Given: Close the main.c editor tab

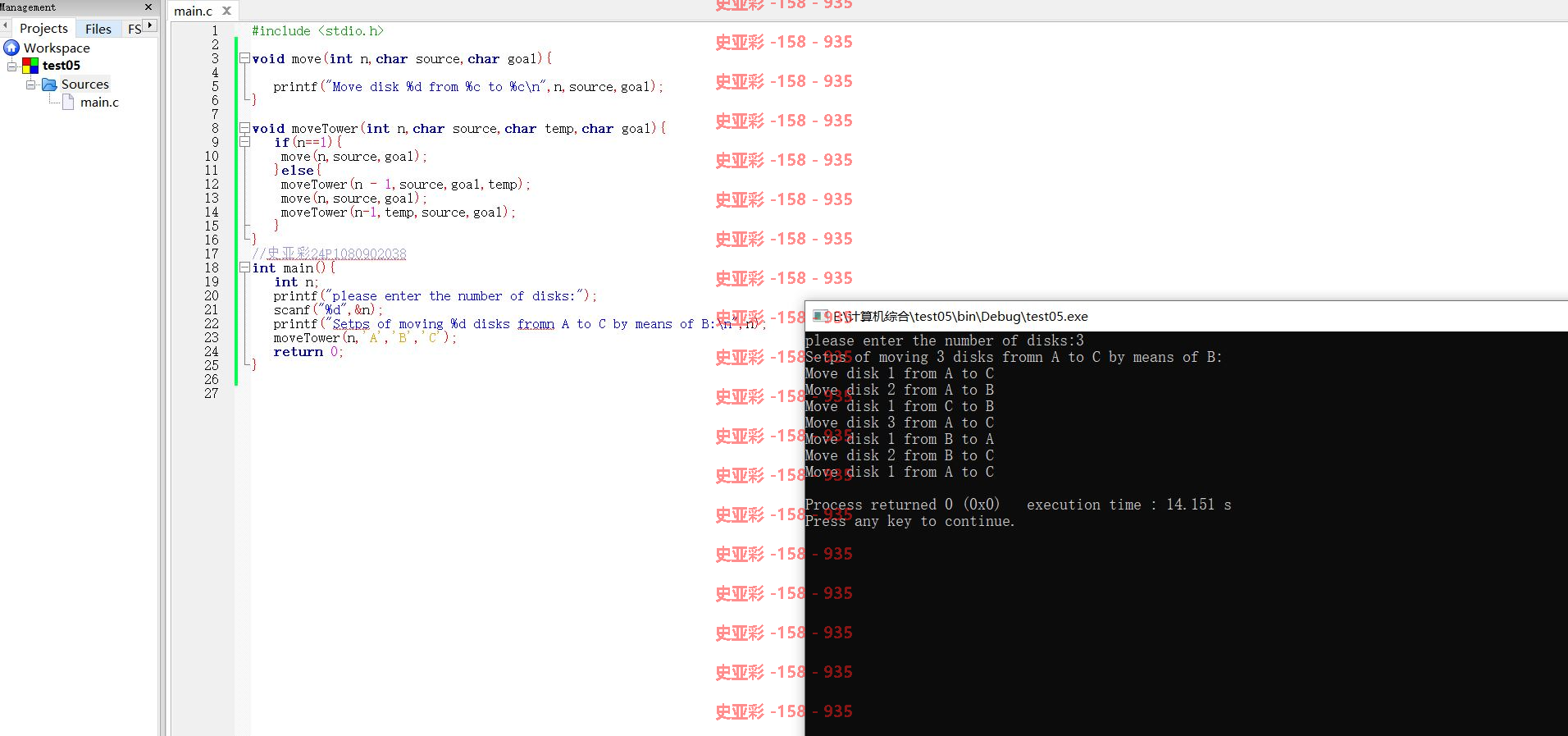Looking at the screenshot, I should click(x=227, y=11).
